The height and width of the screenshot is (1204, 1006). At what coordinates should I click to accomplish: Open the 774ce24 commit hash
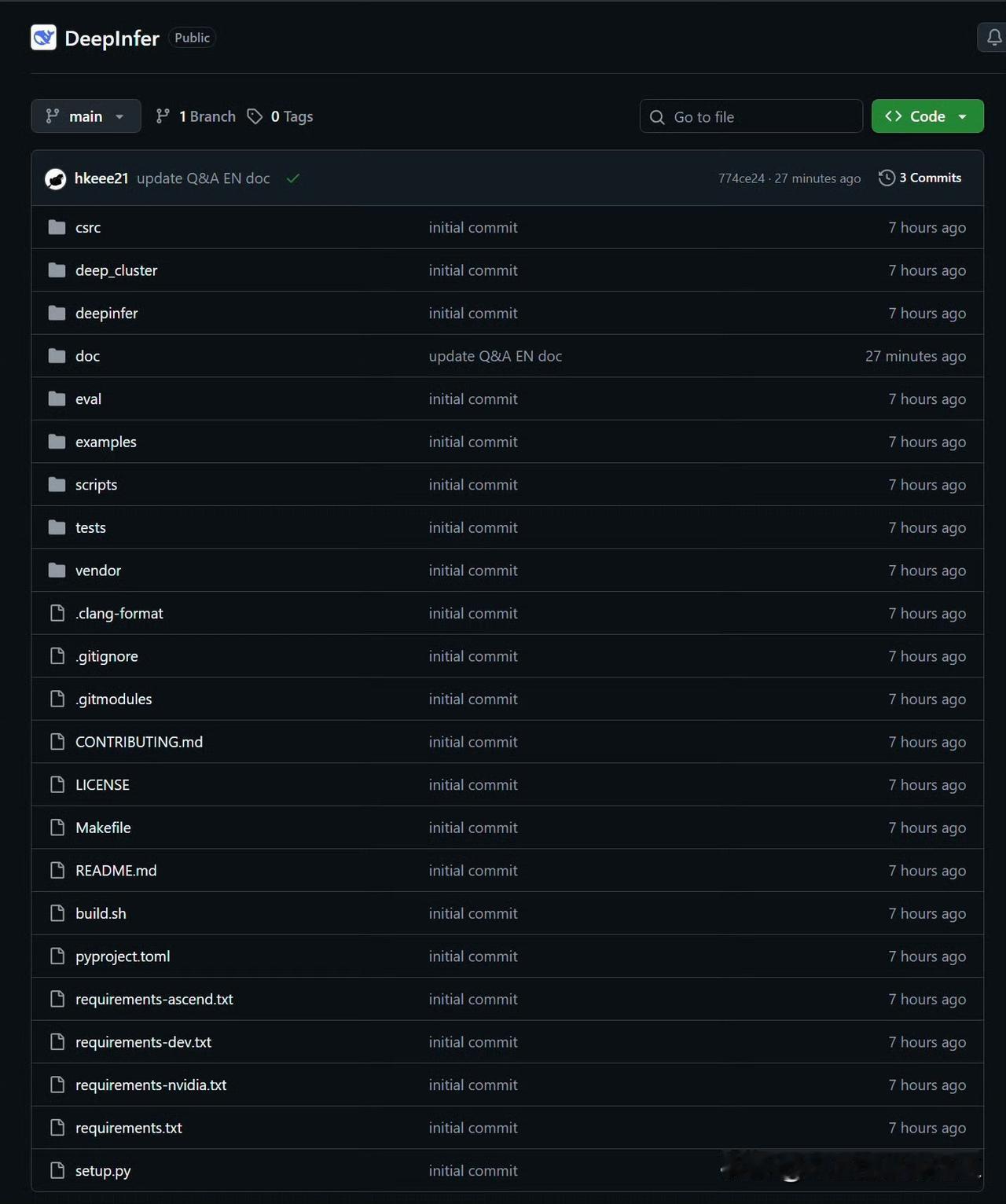(x=741, y=178)
